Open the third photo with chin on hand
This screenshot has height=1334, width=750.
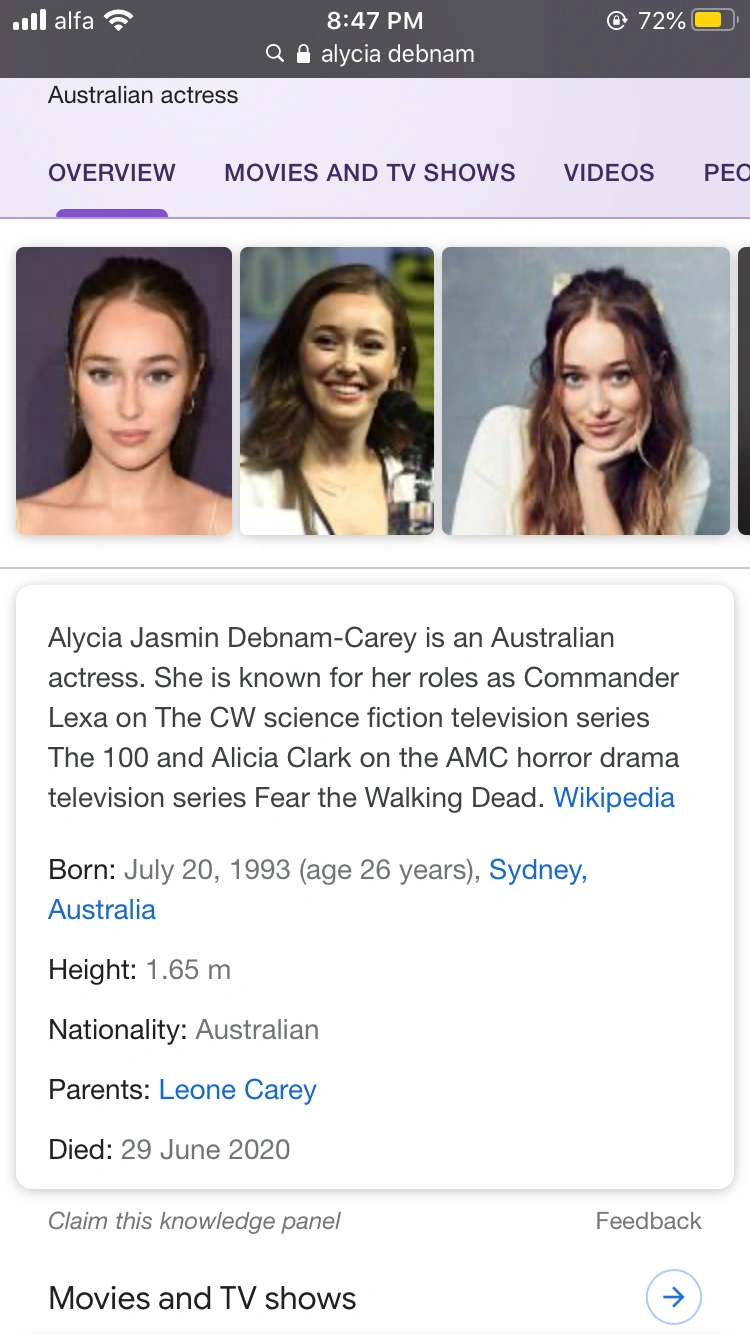click(x=586, y=391)
